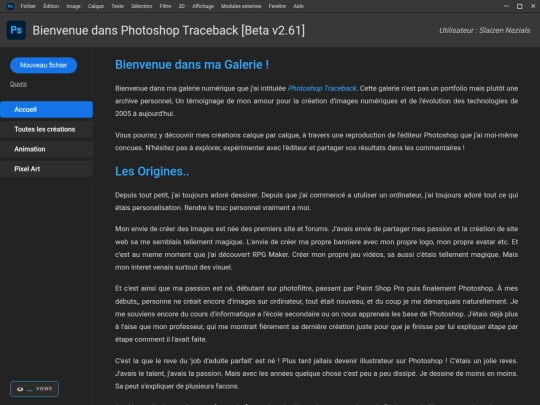Screen dimensions: 540x405
Task: Follow the Photoshop Traceback italic link
Action: (x=322, y=89)
